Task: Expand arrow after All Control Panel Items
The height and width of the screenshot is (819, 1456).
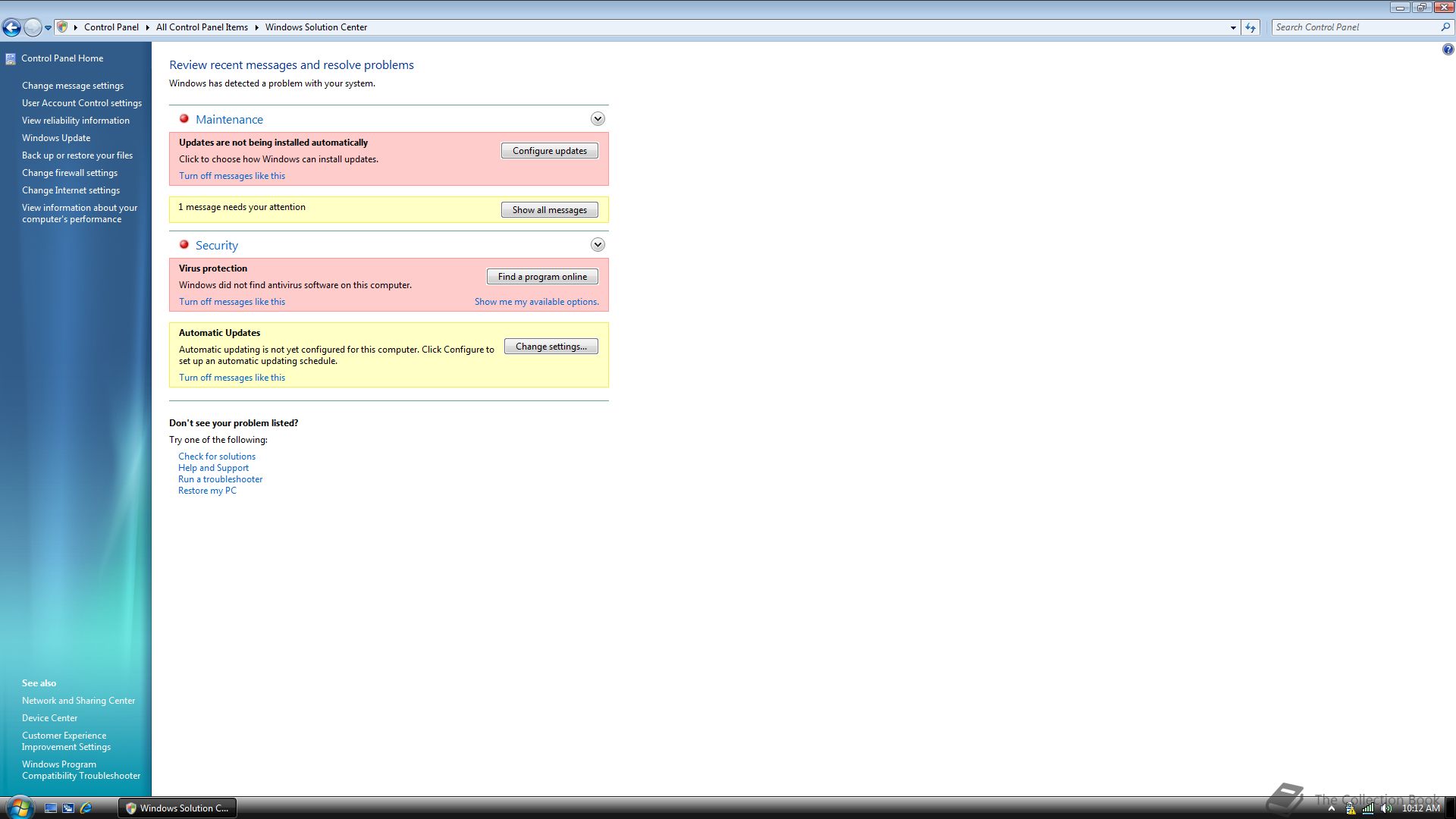Action: coord(256,27)
